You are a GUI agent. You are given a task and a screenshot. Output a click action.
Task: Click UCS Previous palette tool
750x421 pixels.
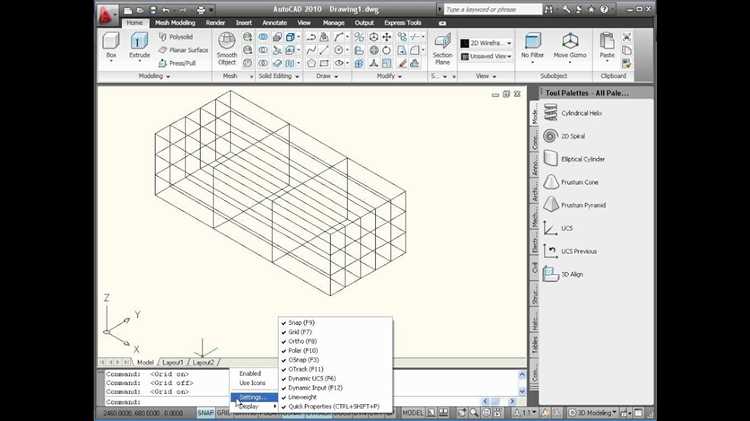click(x=570, y=251)
